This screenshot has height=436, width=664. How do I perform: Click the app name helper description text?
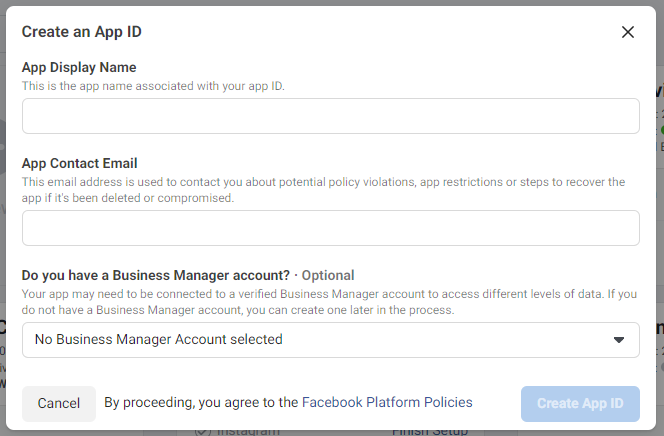[x=153, y=87]
